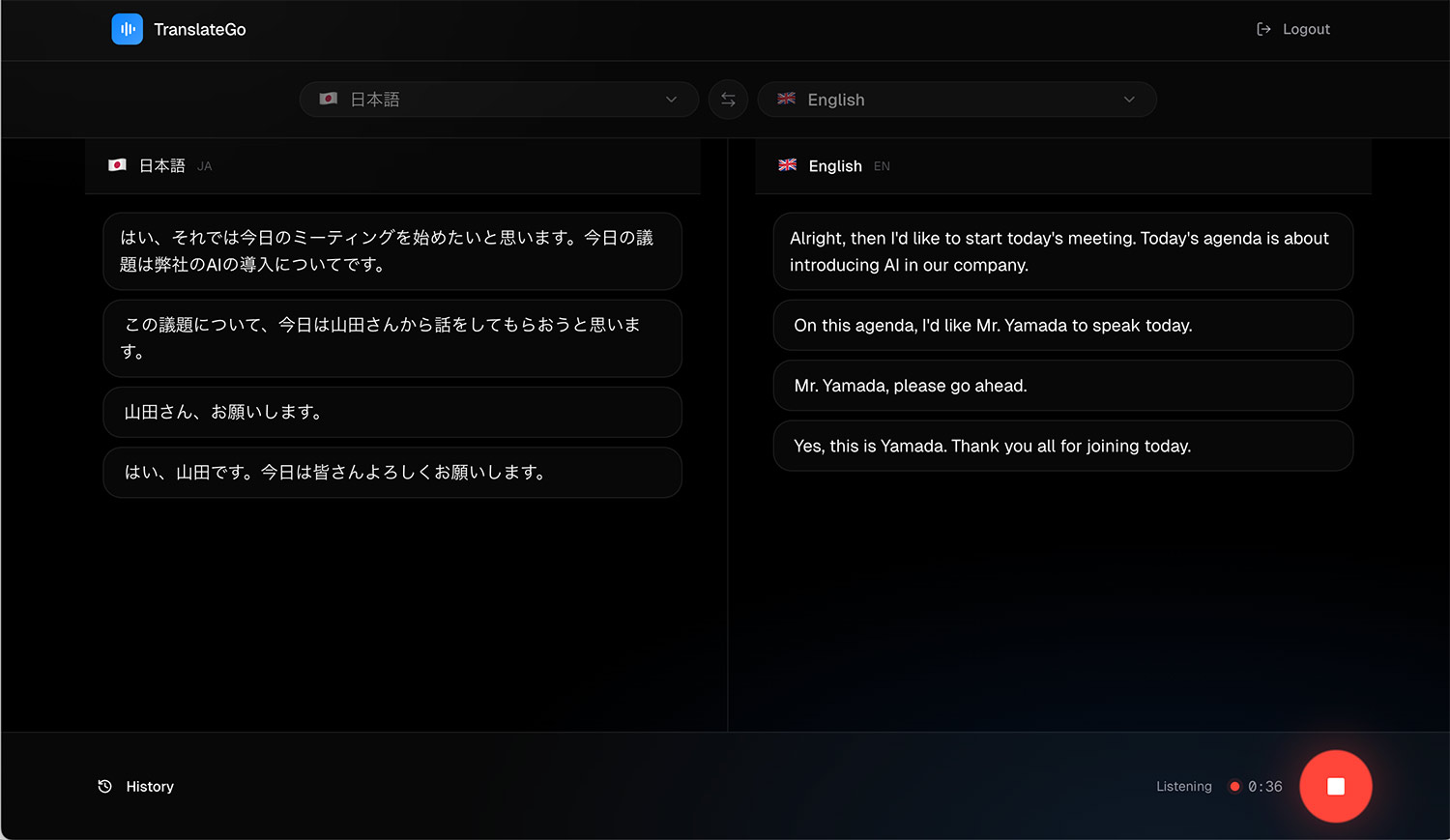The height and width of the screenshot is (840, 1450).
Task: Expand the 日本語 dropdown chevron
Action: click(672, 100)
